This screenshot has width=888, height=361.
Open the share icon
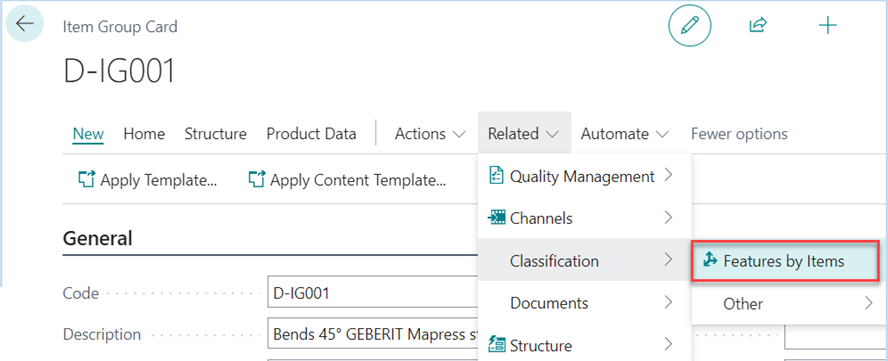(757, 25)
